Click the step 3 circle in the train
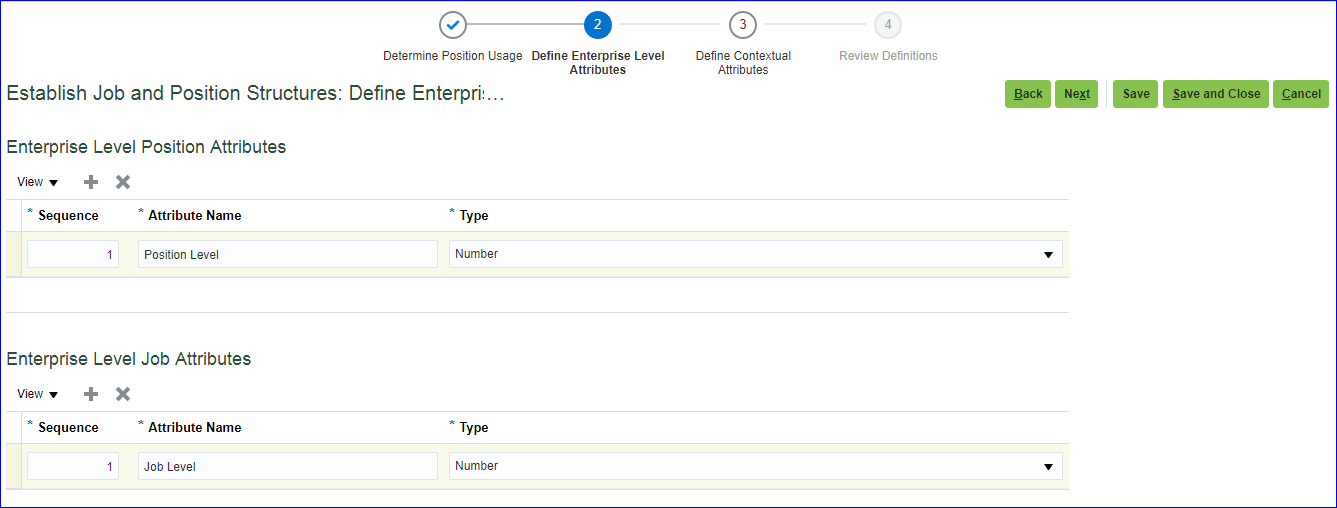 pyautogui.click(x=742, y=25)
